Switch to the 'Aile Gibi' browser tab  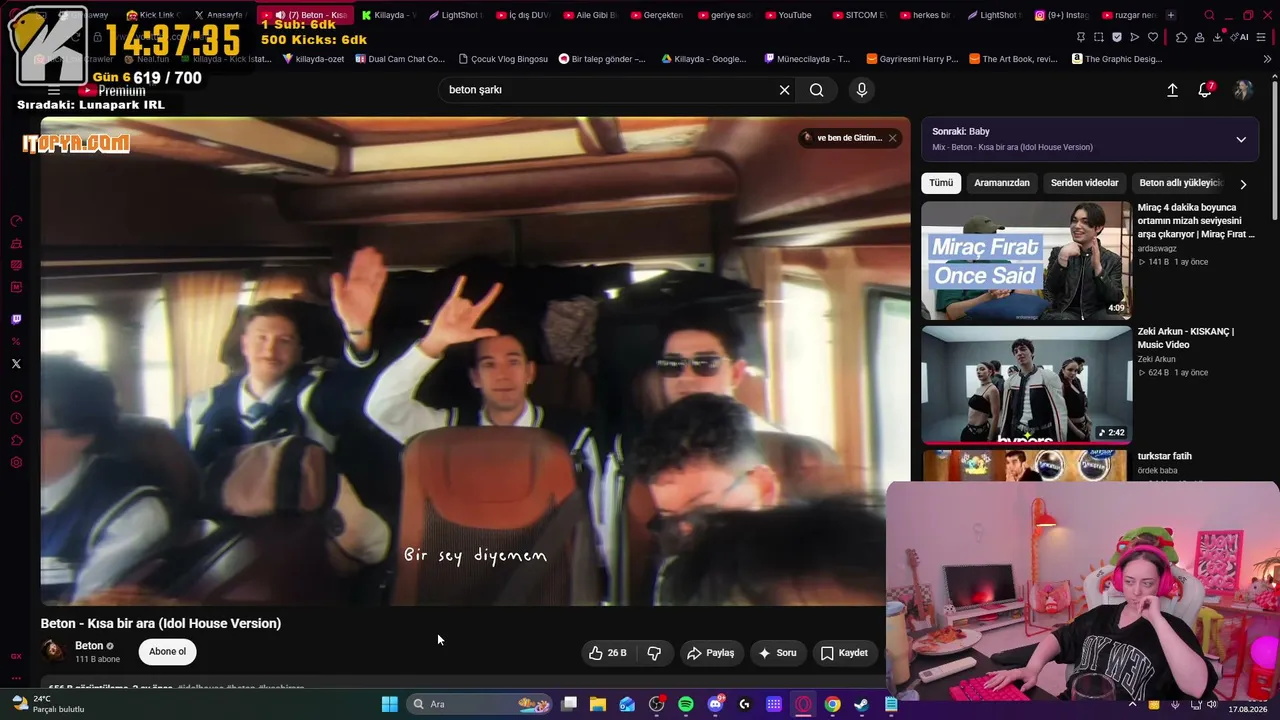tap(590, 15)
